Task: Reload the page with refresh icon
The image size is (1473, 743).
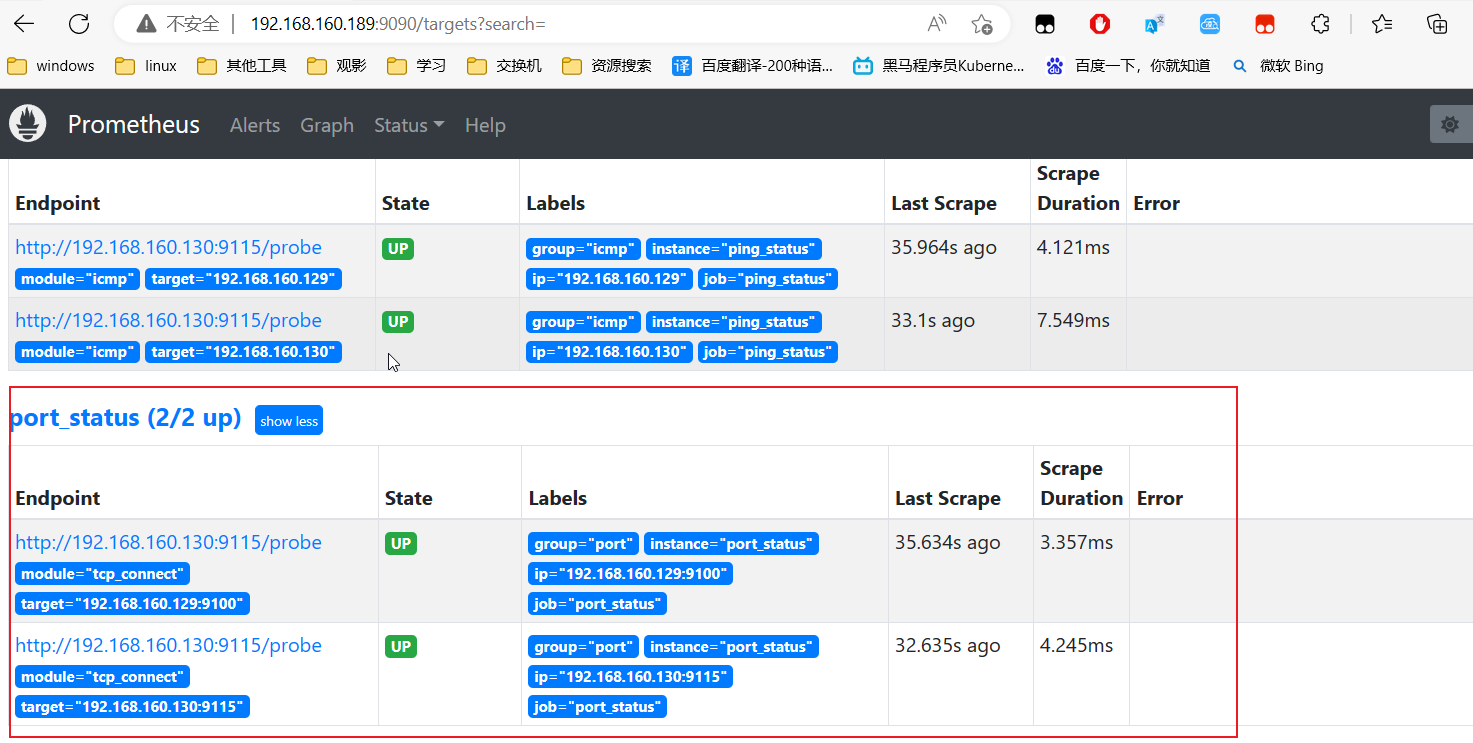Action: coord(79,24)
